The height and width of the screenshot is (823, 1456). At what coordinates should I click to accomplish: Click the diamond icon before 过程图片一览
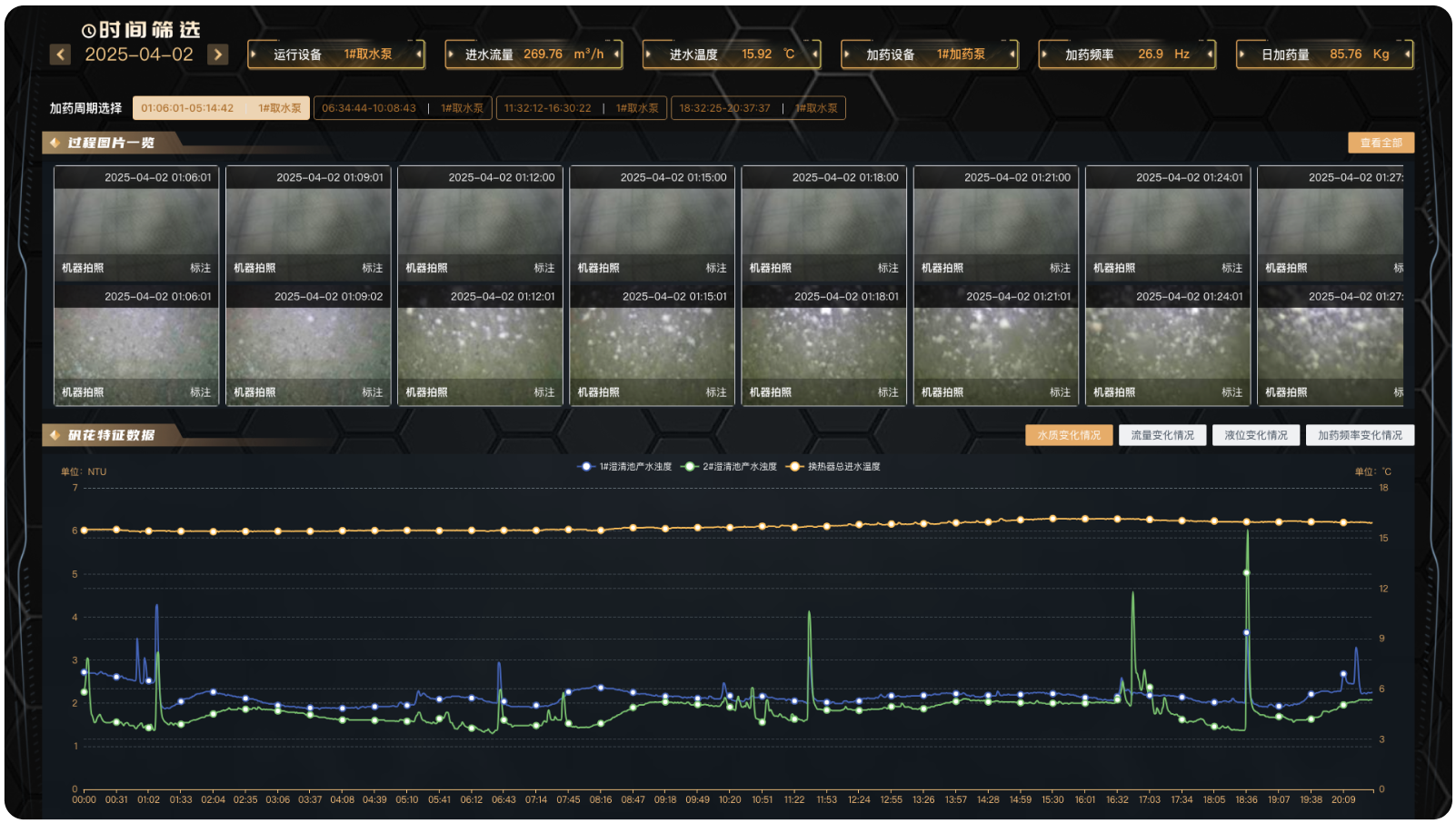coord(55,143)
